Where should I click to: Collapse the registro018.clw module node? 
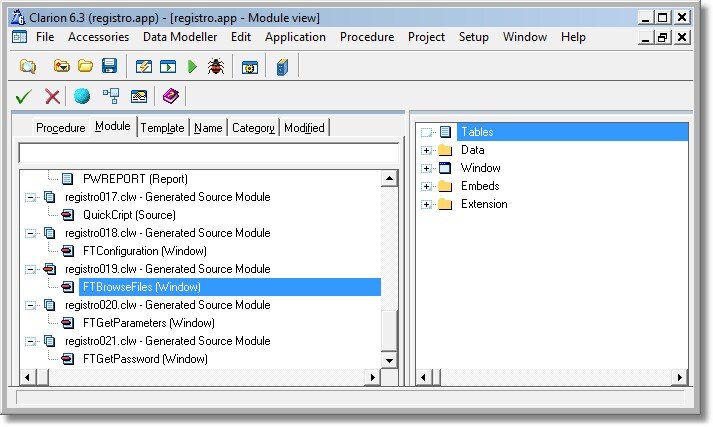30,233
